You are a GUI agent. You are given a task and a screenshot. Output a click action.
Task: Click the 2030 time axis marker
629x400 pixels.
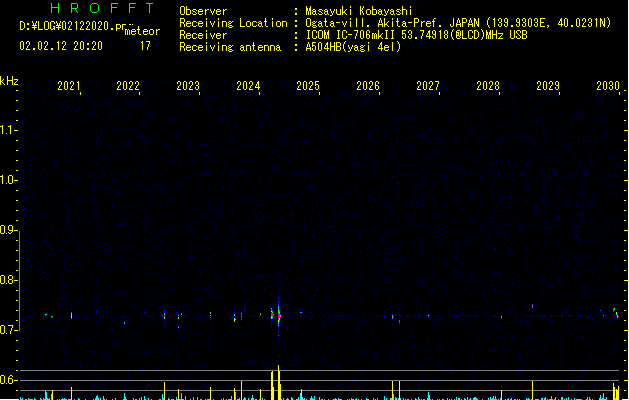point(608,85)
